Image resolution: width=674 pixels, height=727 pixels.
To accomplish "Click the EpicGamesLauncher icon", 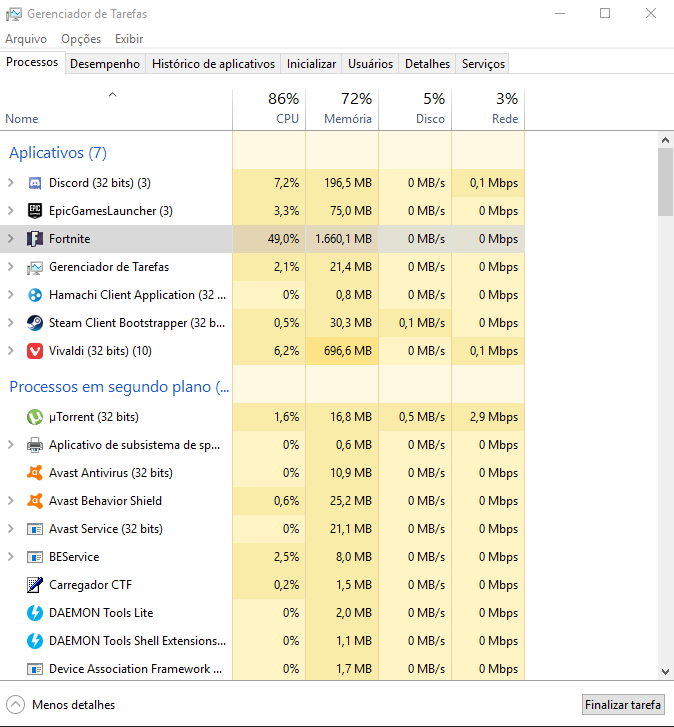I will (35, 211).
